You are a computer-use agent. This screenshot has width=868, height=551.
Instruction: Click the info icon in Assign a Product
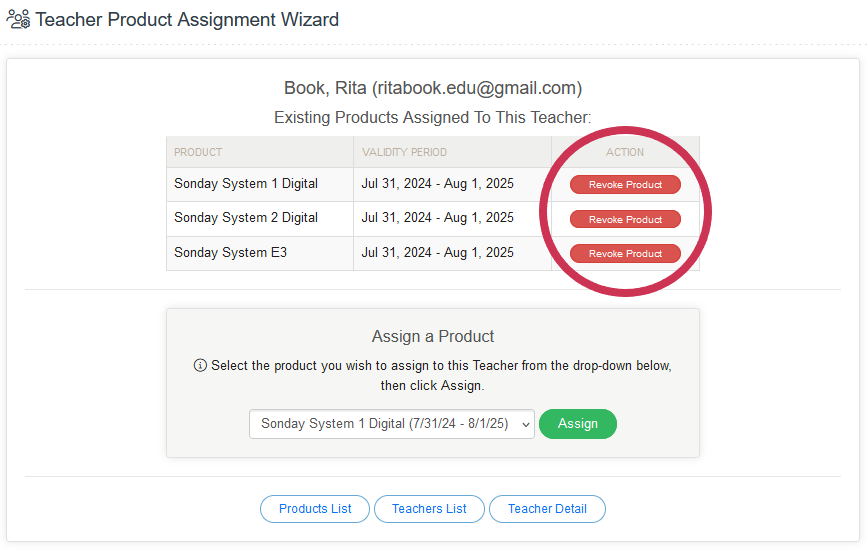[x=200, y=366]
